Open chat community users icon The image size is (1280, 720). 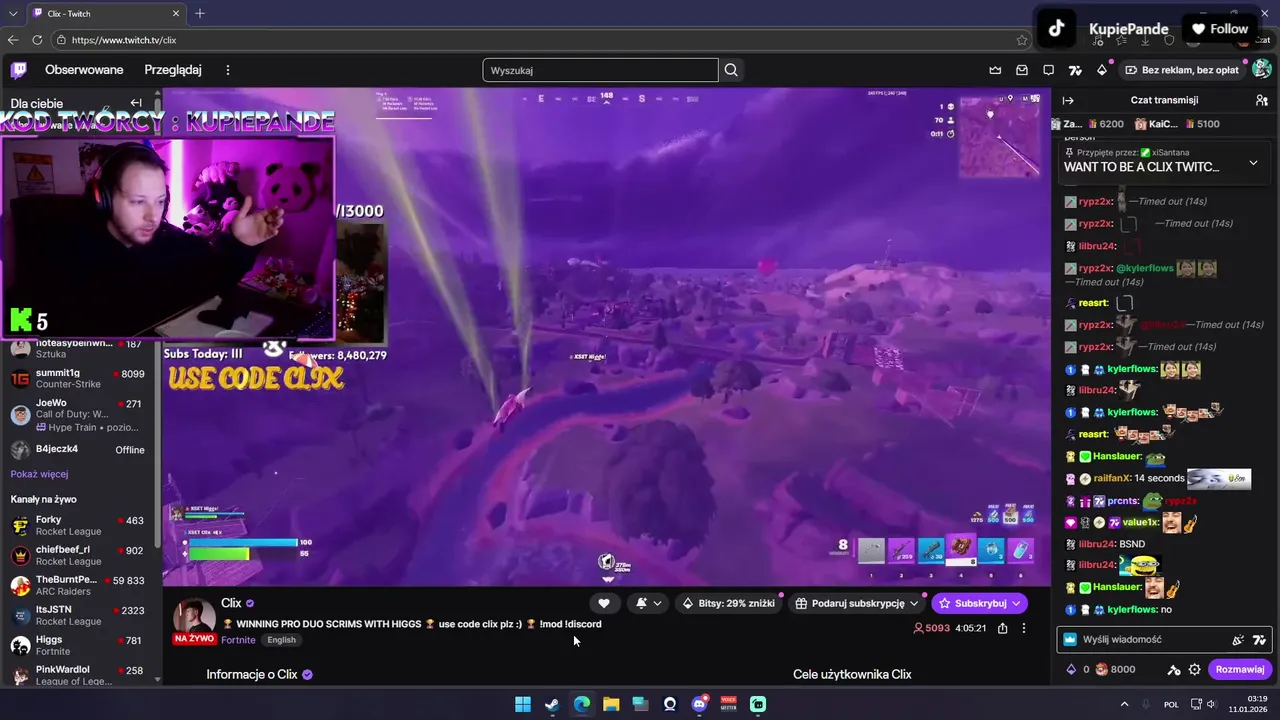pyautogui.click(x=1262, y=100)
